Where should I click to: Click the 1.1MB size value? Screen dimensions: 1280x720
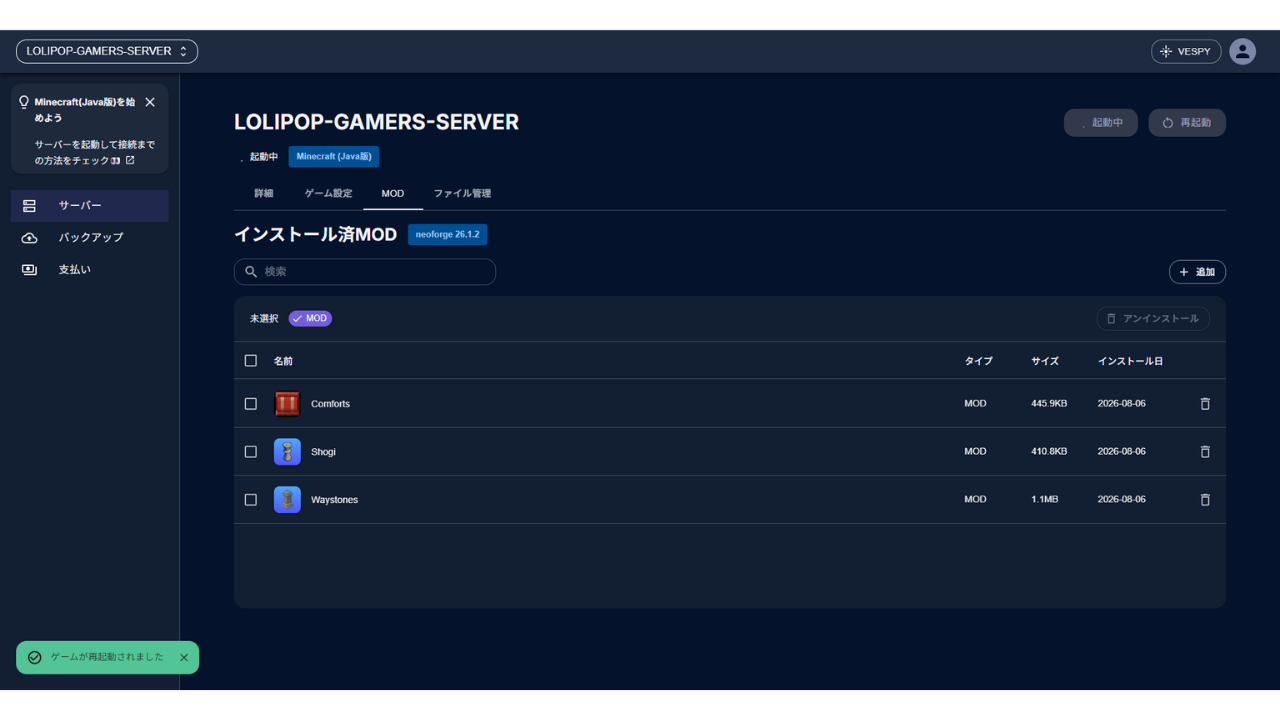(1044, 500)
